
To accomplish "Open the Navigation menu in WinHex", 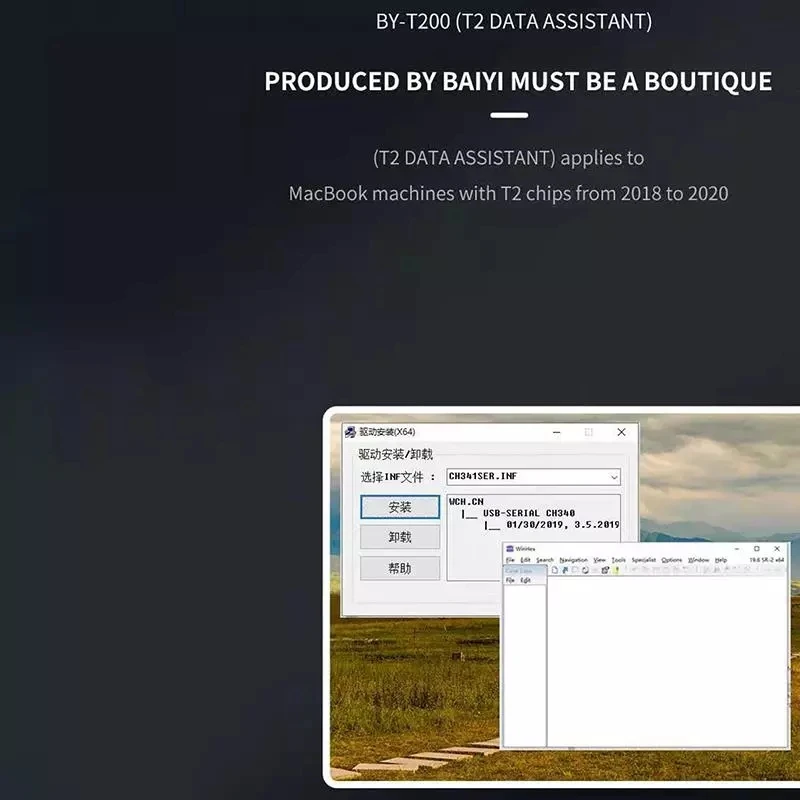I will (x=573, y=560).
